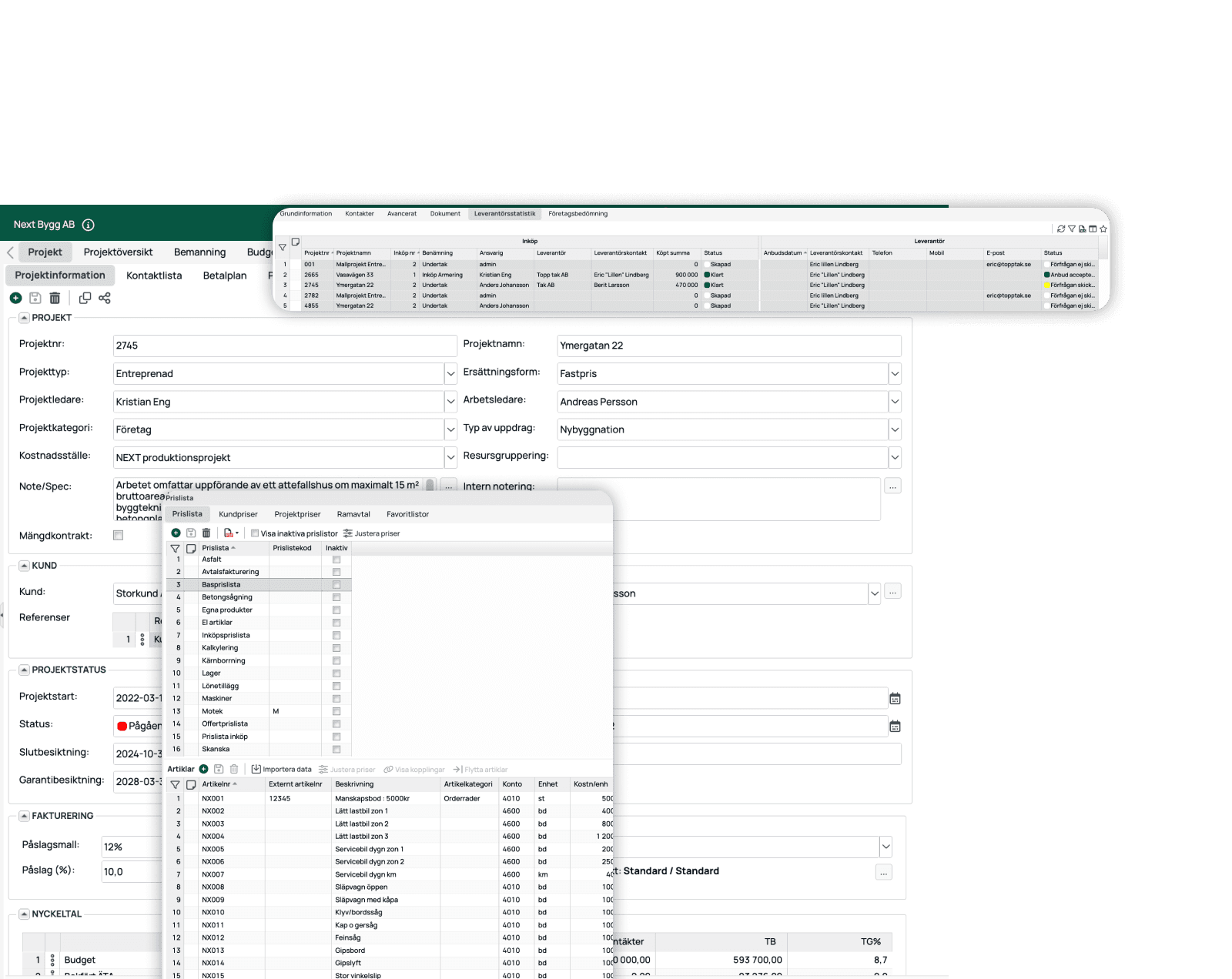Click the column layout icon in Leverantörsstatistik panel
1232x979 pixels.
[1093, 229]
